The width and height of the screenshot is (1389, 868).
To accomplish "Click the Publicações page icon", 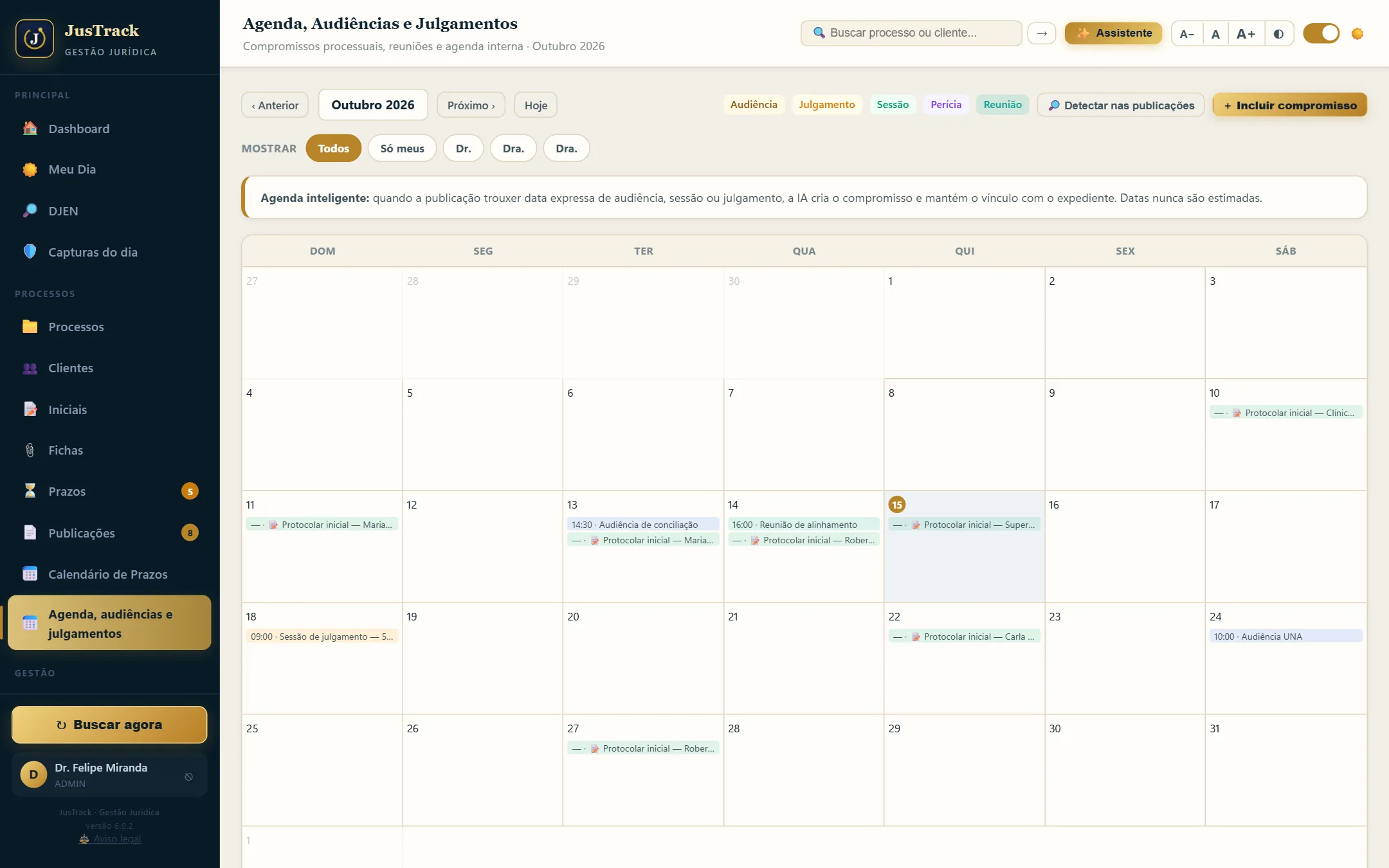I will pyautogui.click(x=30, y=532).
